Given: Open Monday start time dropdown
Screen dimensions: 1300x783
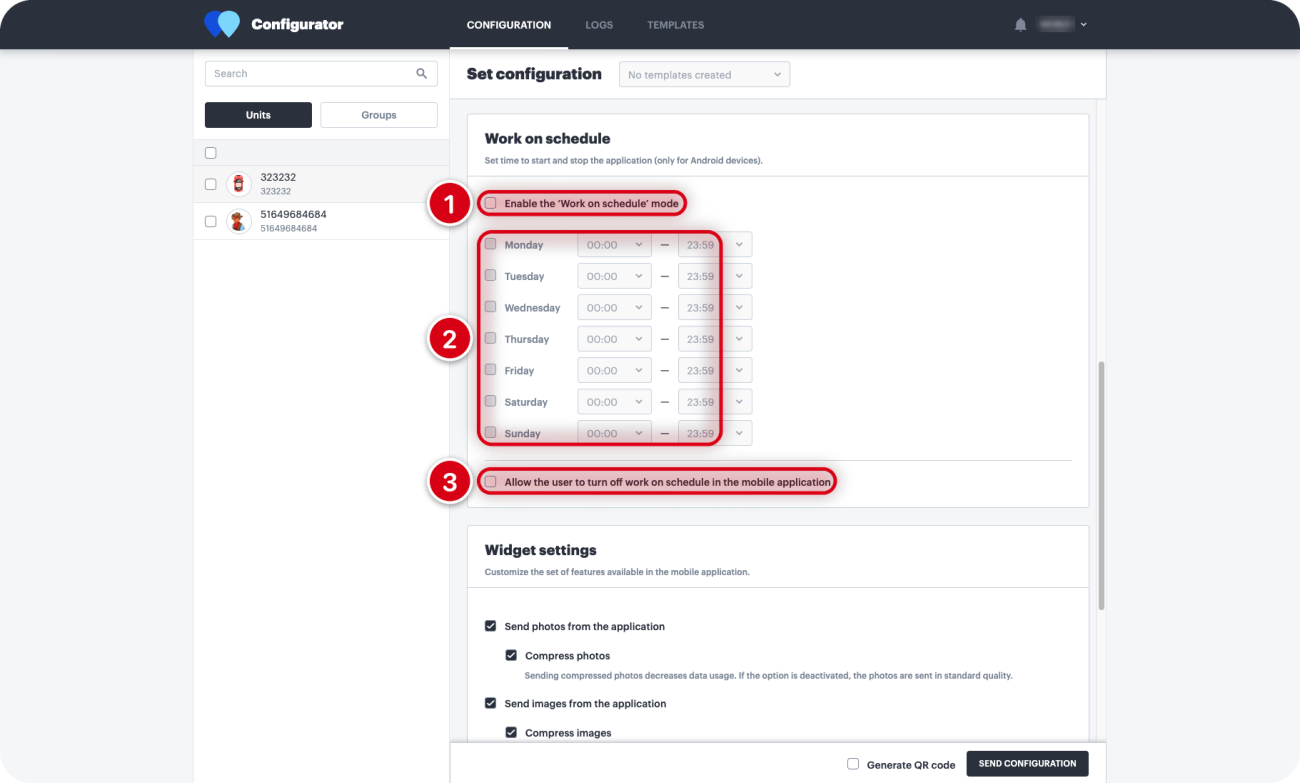Looking at the screenshot, I should tap(614, 245).
